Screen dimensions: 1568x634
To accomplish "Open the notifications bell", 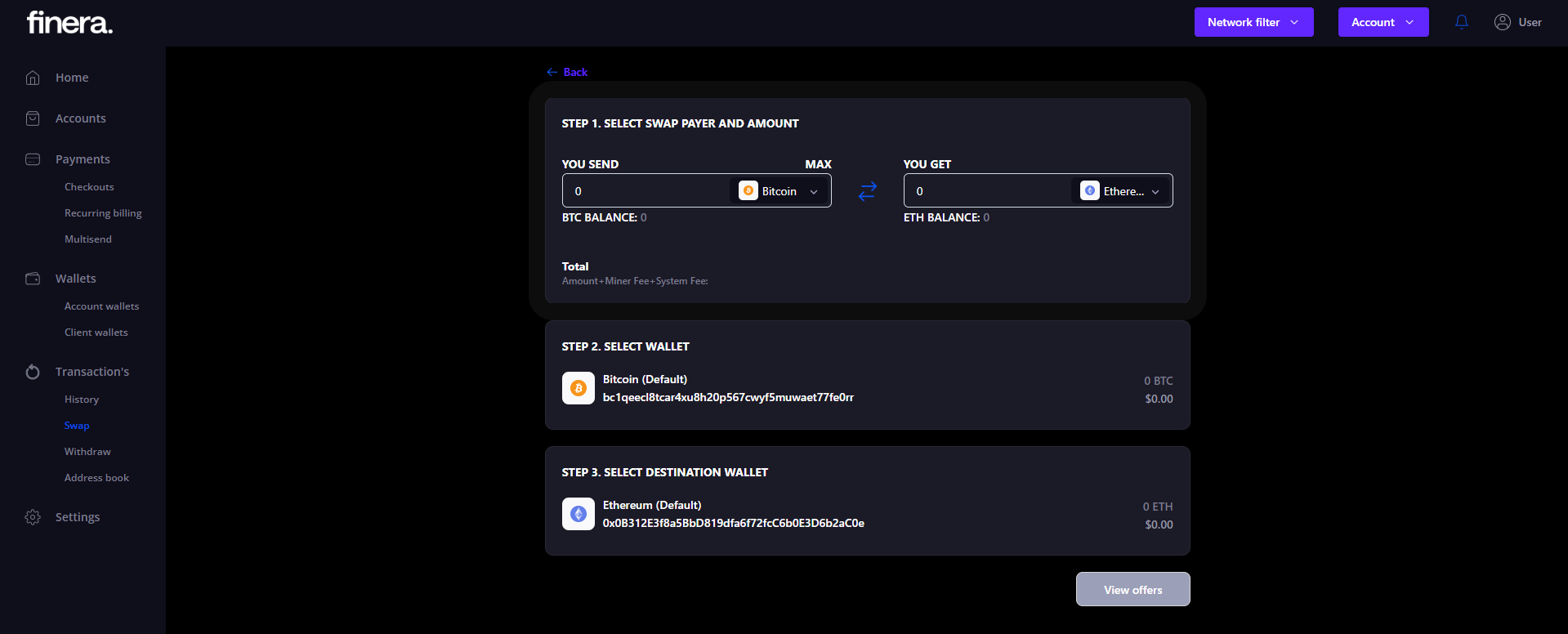I will 1462,22.
